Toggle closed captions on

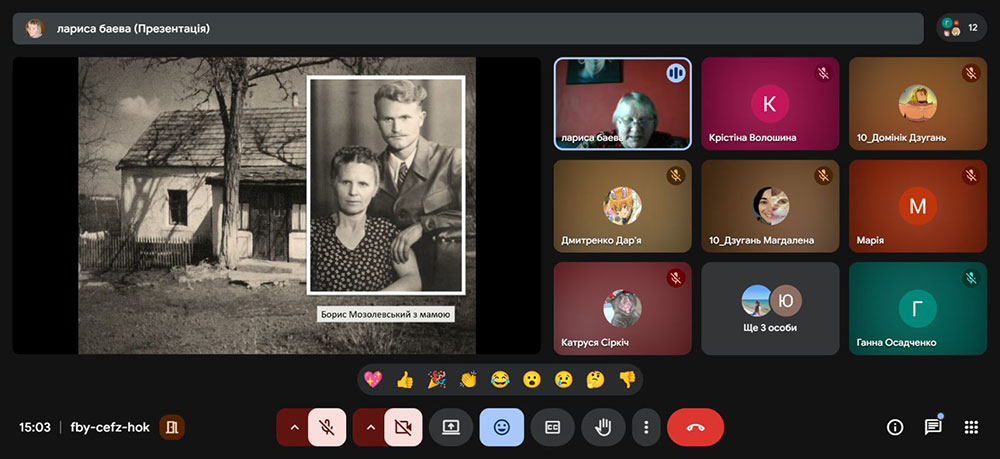(552, 427)
